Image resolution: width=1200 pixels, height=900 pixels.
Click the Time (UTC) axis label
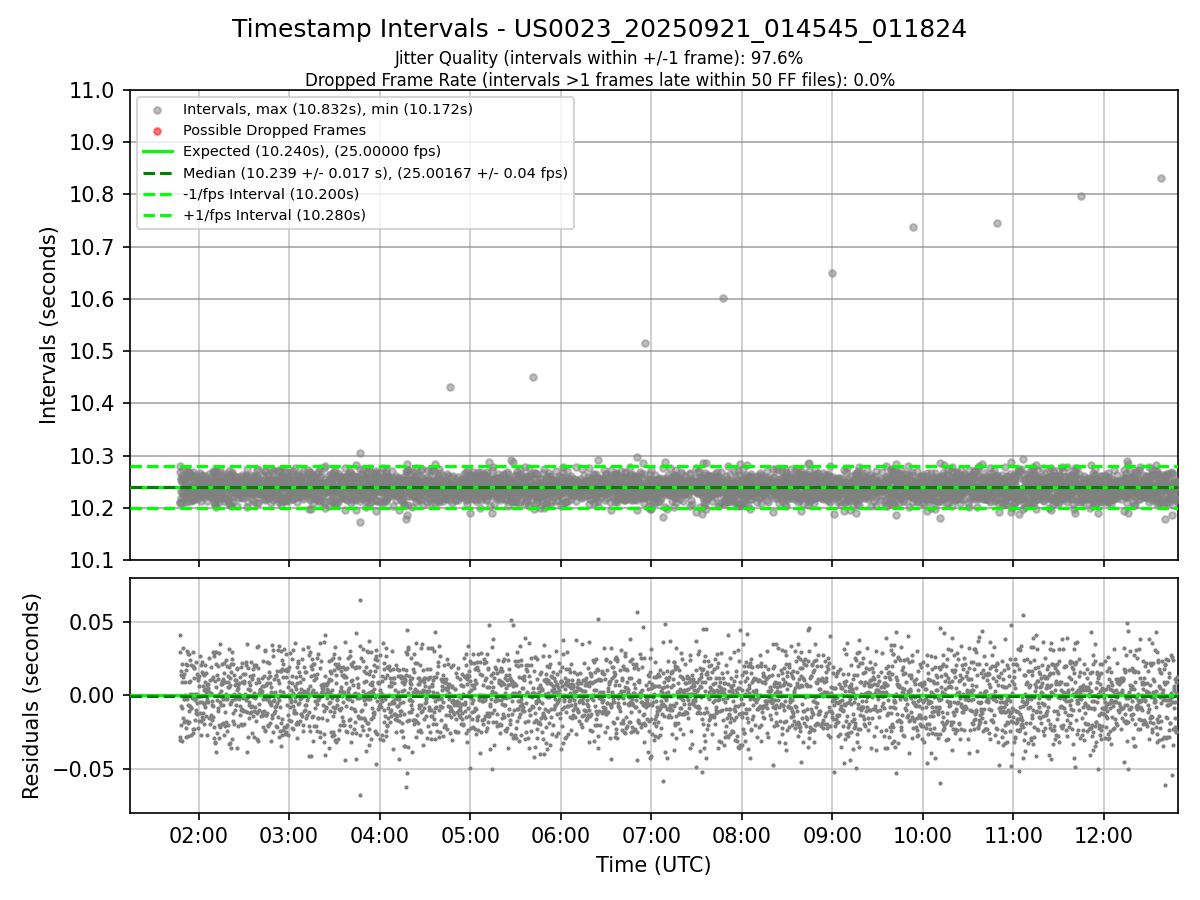click(x=654, y=865)
